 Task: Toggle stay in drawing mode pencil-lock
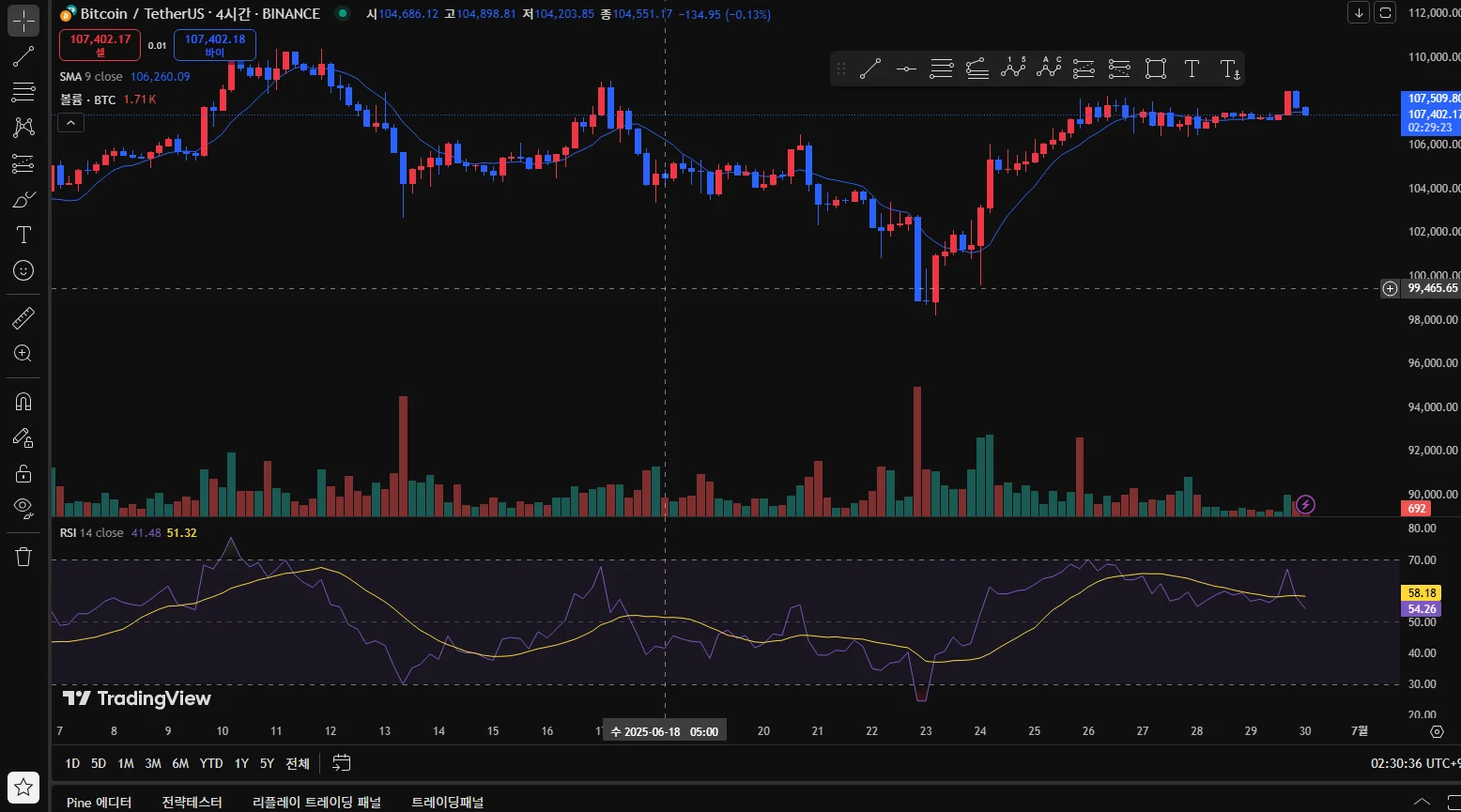tap(23, 437)
